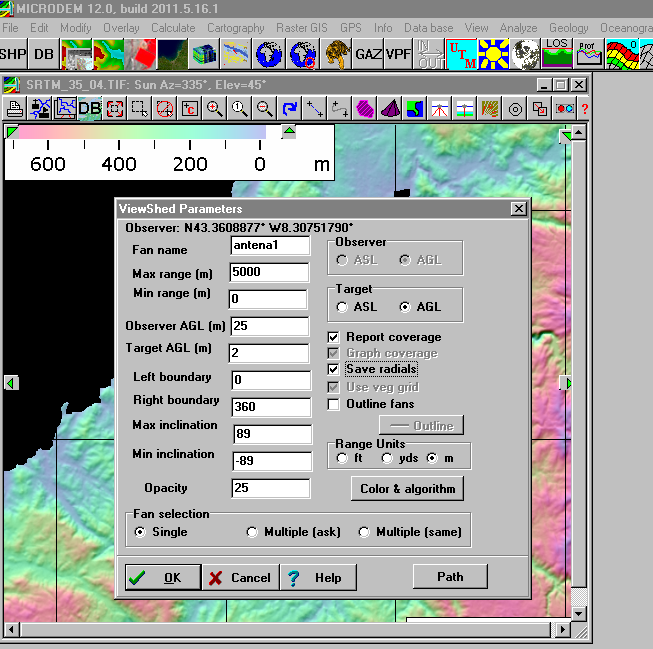Click the Max range (m) field

(269, 272)
